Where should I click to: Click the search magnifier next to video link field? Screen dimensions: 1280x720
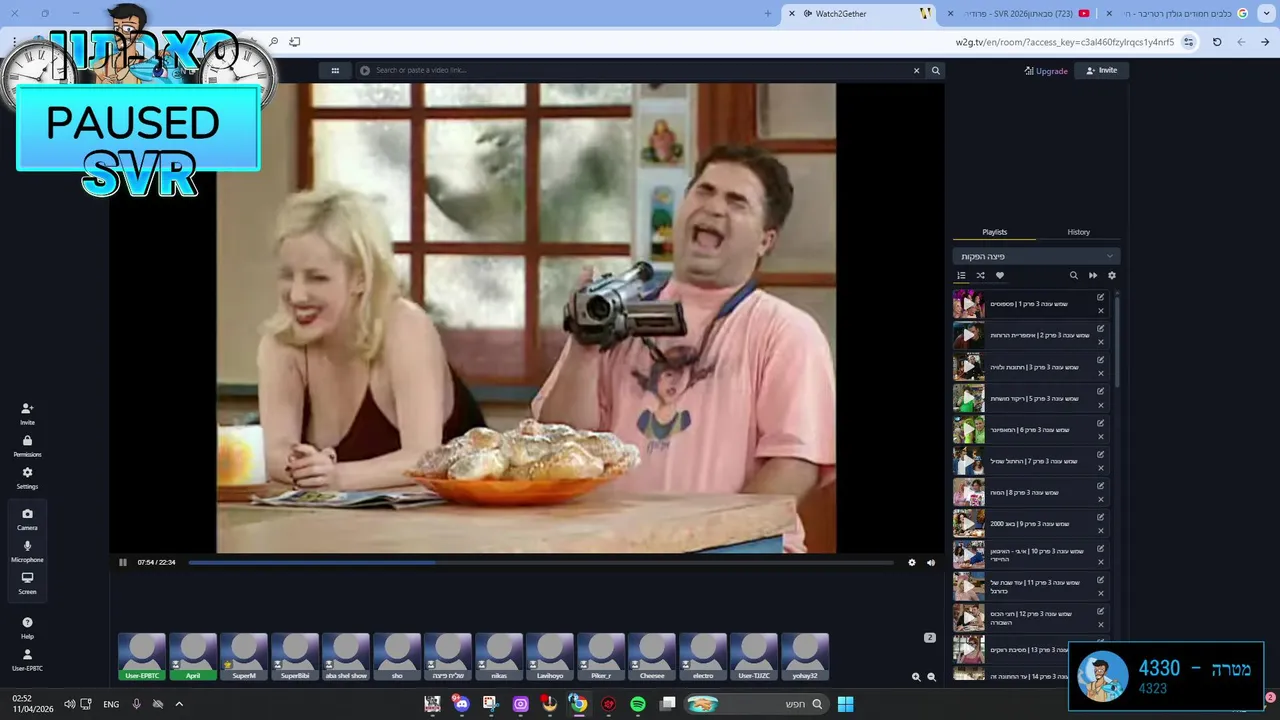[x=936, y=71]
